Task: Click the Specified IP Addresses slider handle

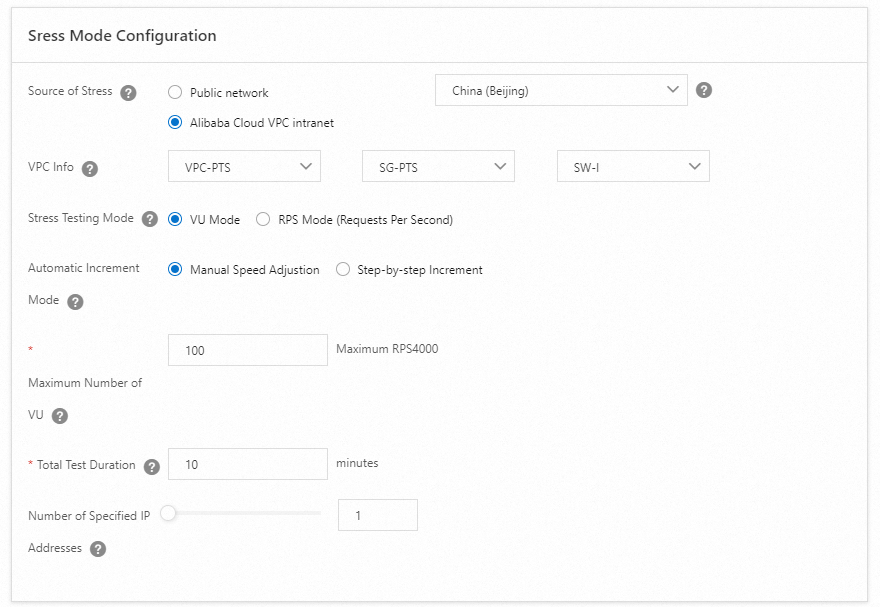Action: pyautogui.click(x=168, y=514)
